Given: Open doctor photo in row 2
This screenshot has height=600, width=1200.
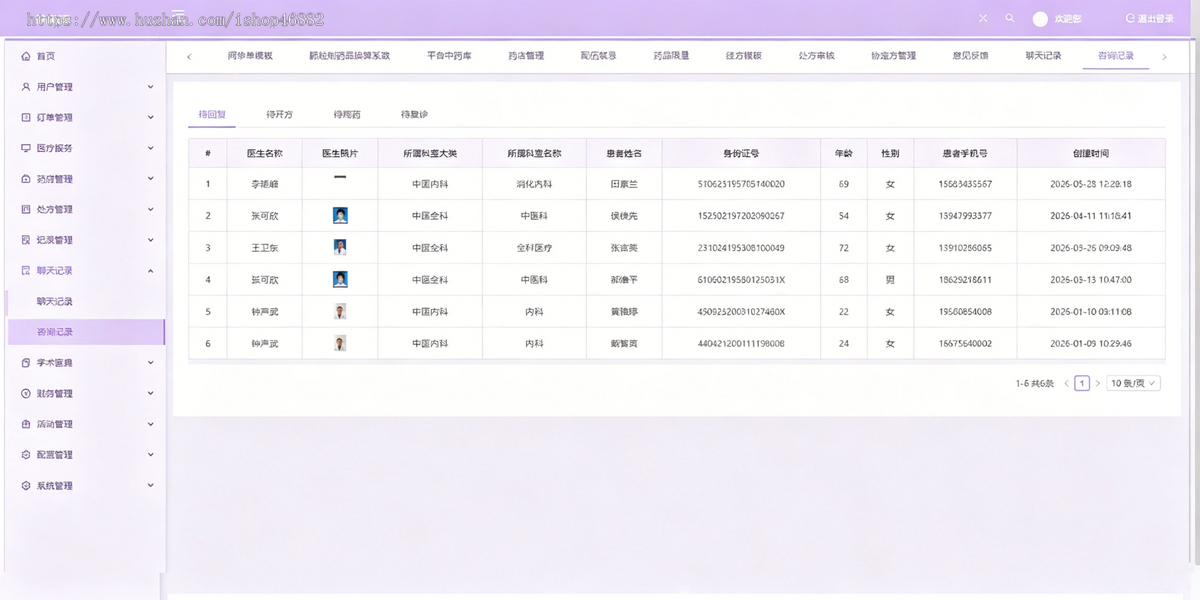Looking at the screenshot, I should [x=340, y=216].
